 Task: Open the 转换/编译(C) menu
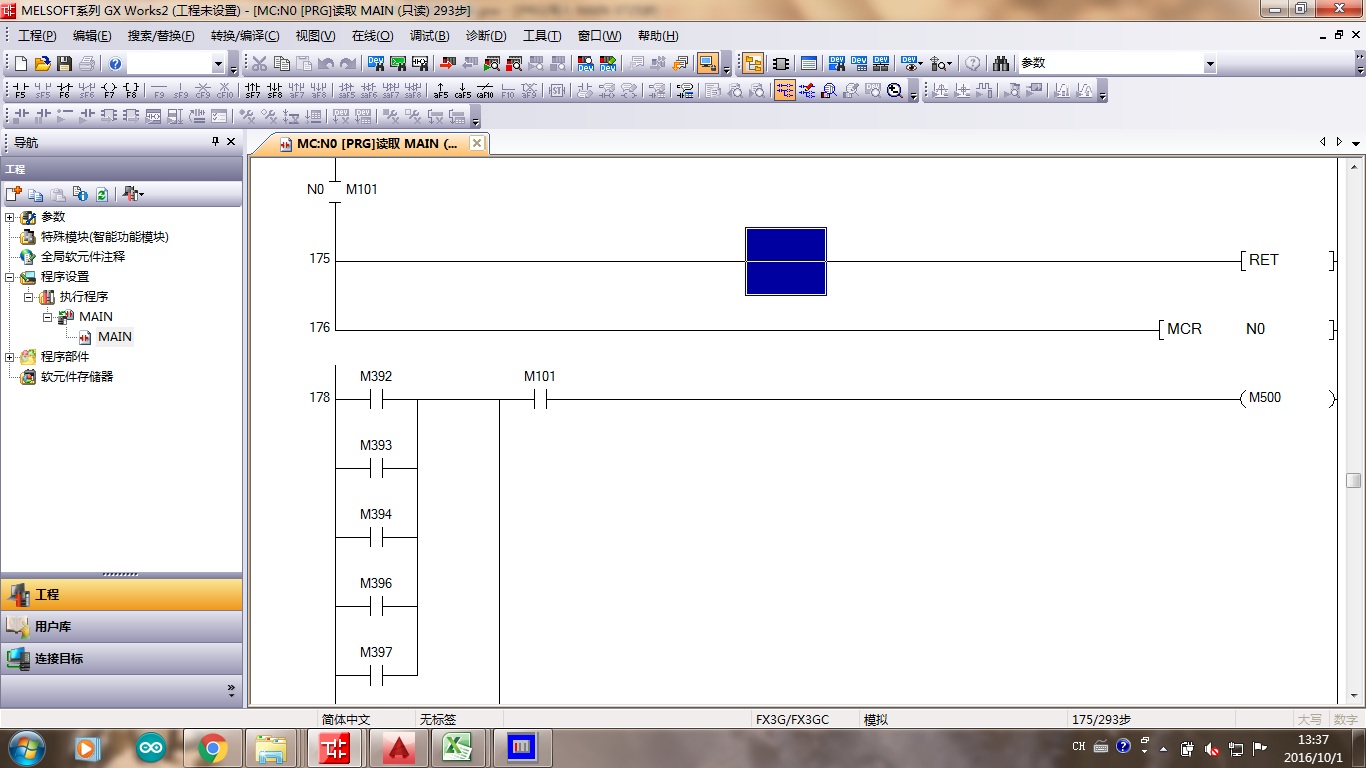(x=245, y=36)
